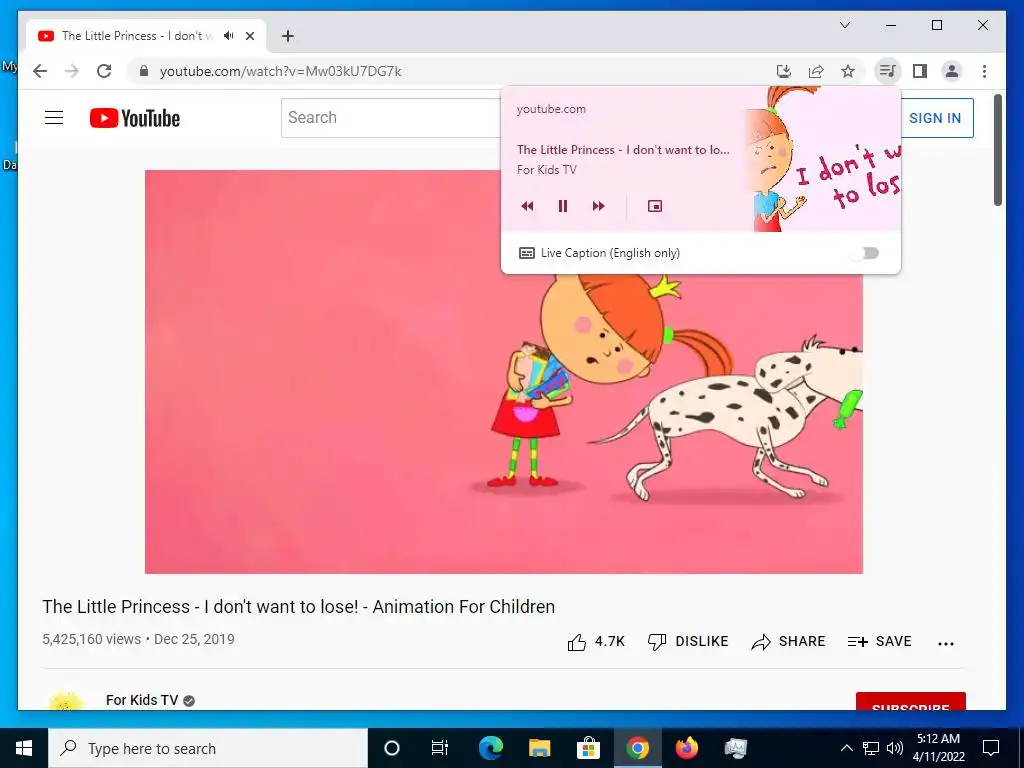Image resolution: width=1024 pixels, height=768 pixels.
Task: Click the SIGN IN button
Action: (935, 118)
